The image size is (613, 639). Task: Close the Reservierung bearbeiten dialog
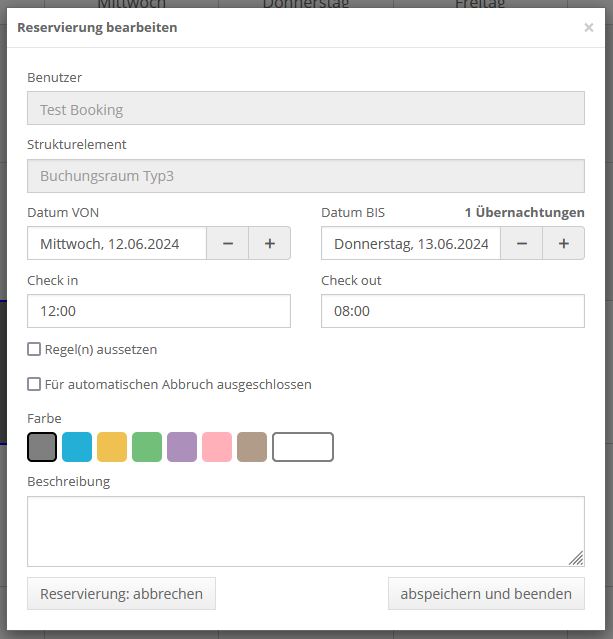(589, 28)
